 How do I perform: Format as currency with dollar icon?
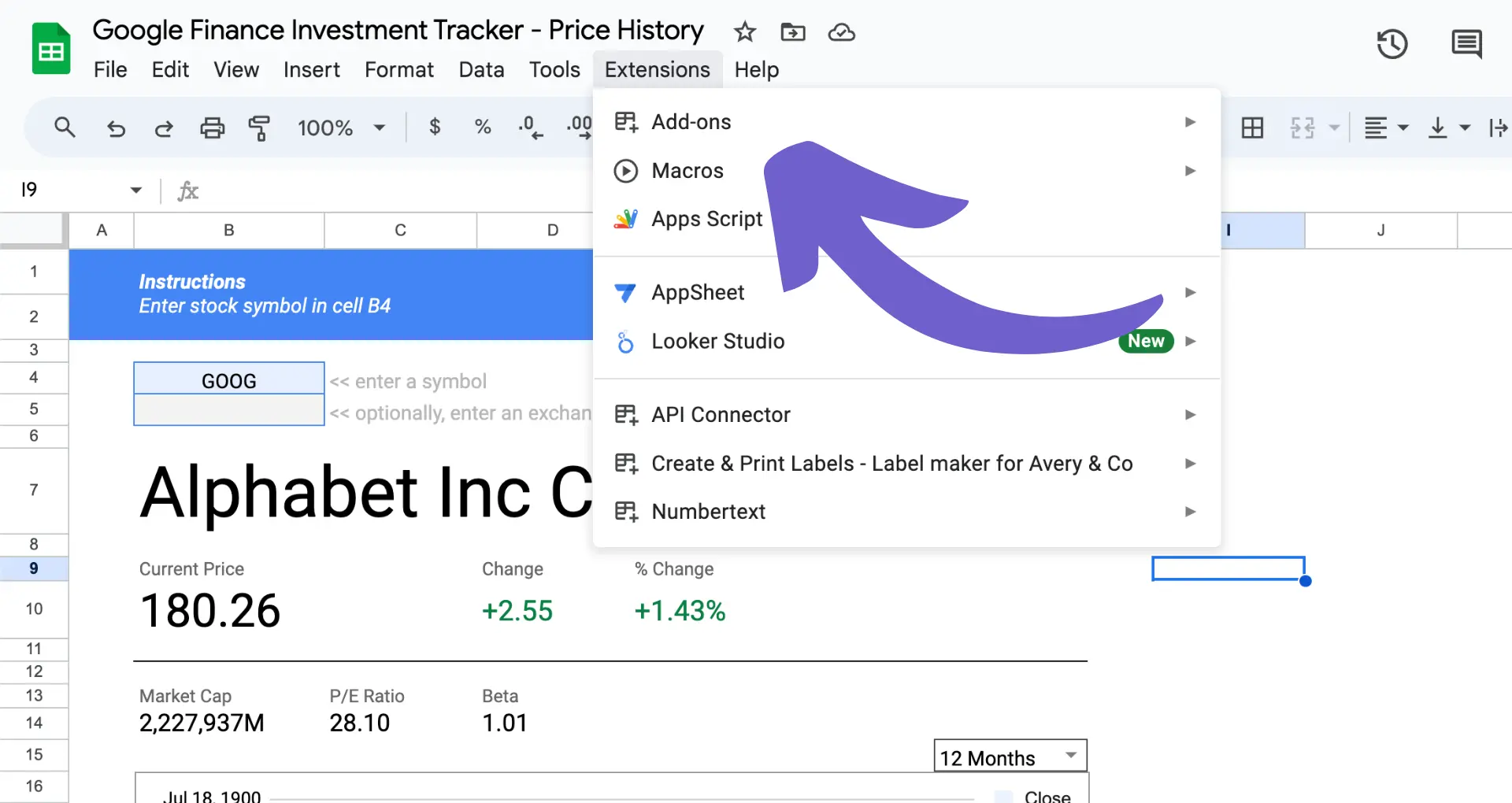point(435,127)
